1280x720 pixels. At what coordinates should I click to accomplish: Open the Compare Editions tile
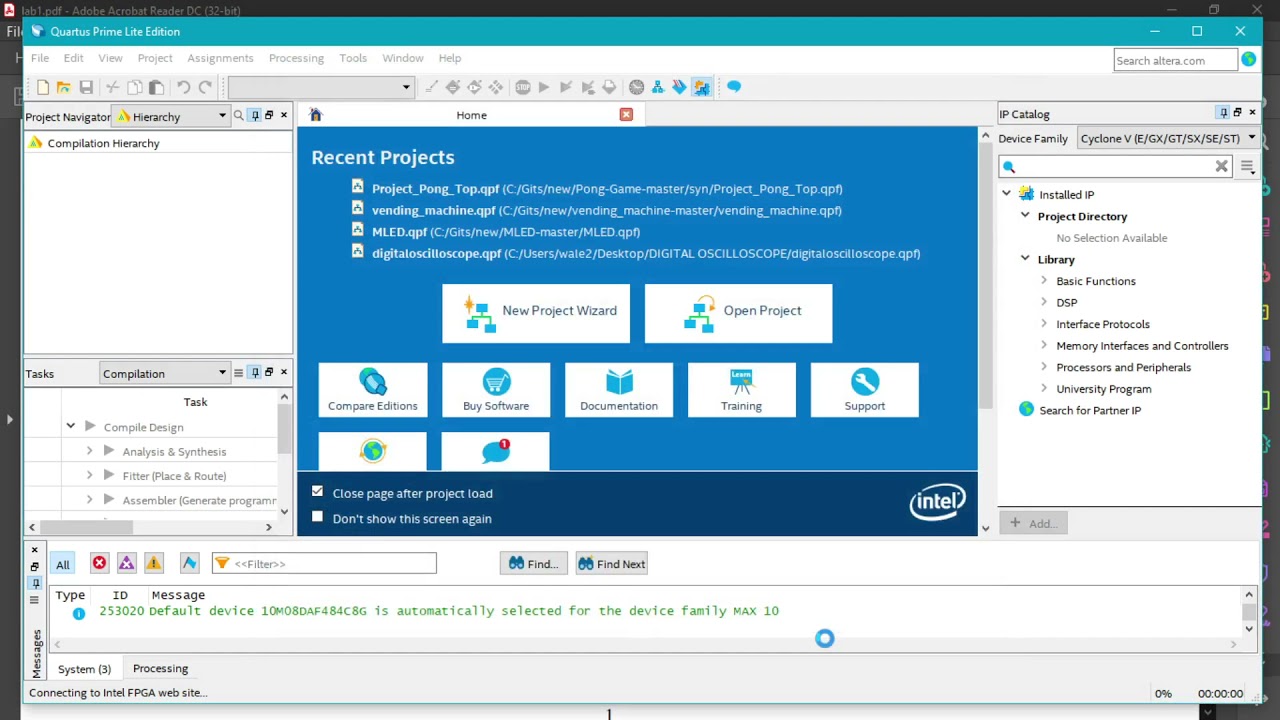(373, 390)
